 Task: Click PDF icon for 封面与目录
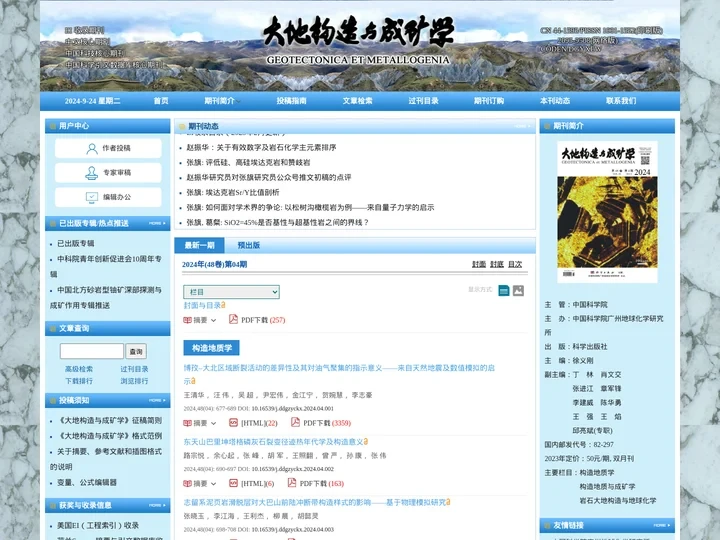tap(233, 319)
